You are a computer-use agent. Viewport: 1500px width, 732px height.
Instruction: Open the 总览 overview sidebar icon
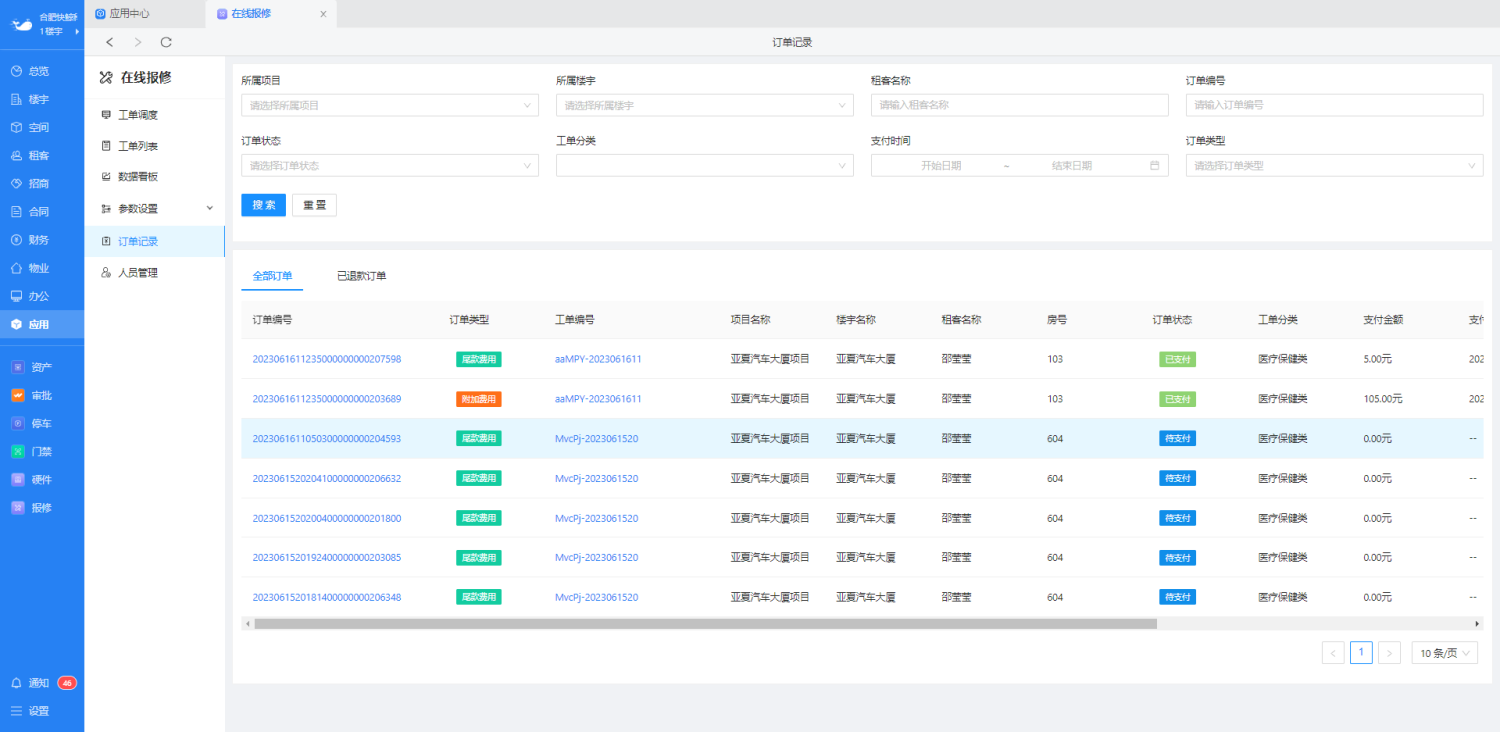(x=16, y=71)
